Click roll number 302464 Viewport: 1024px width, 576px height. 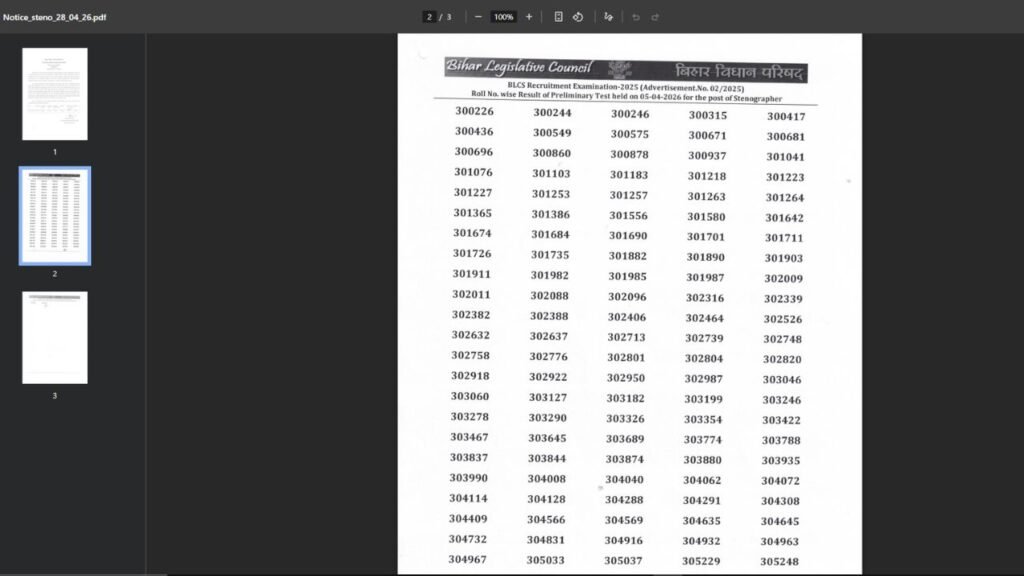[705, 318]
